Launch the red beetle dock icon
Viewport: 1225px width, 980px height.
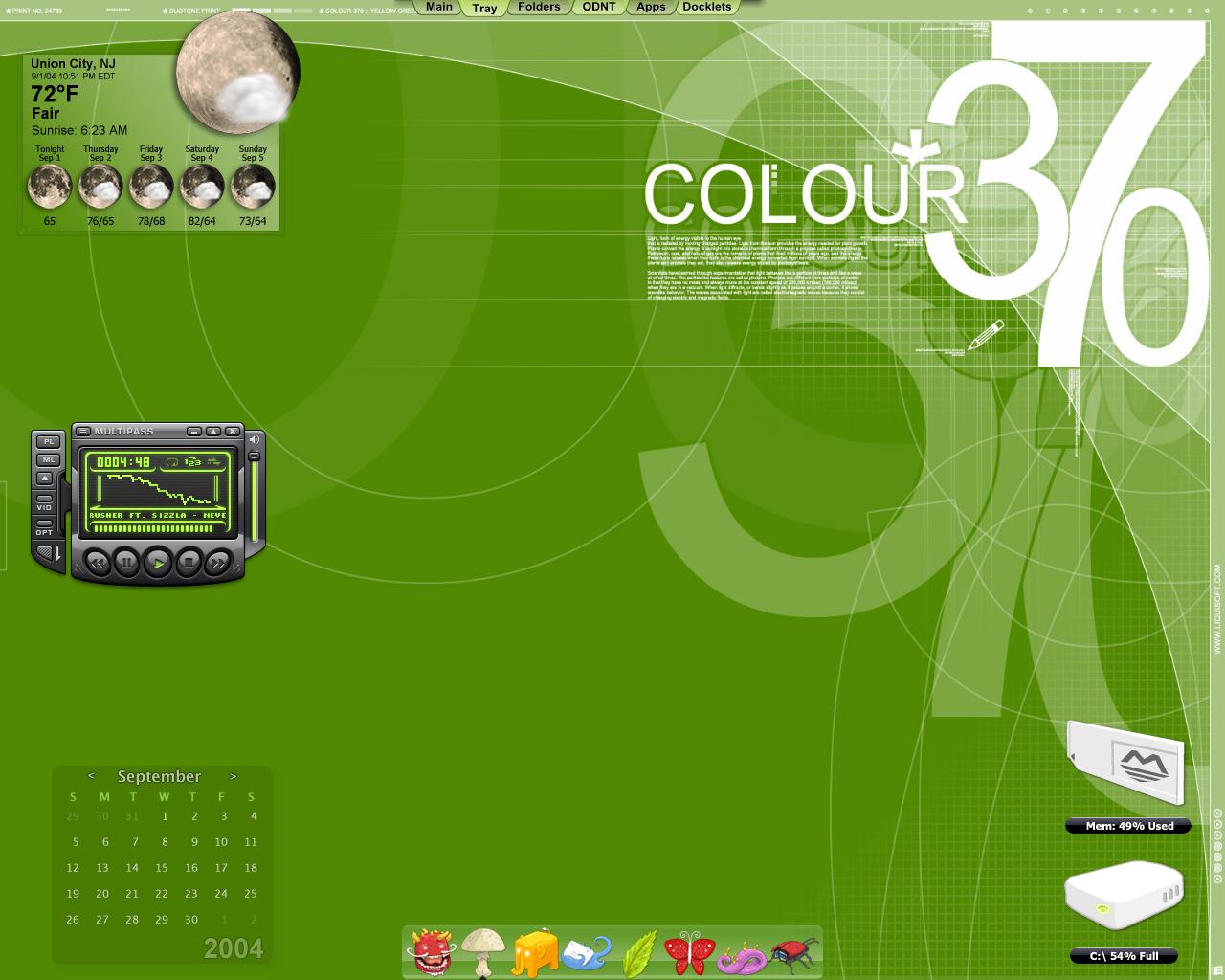coord(795,954)
